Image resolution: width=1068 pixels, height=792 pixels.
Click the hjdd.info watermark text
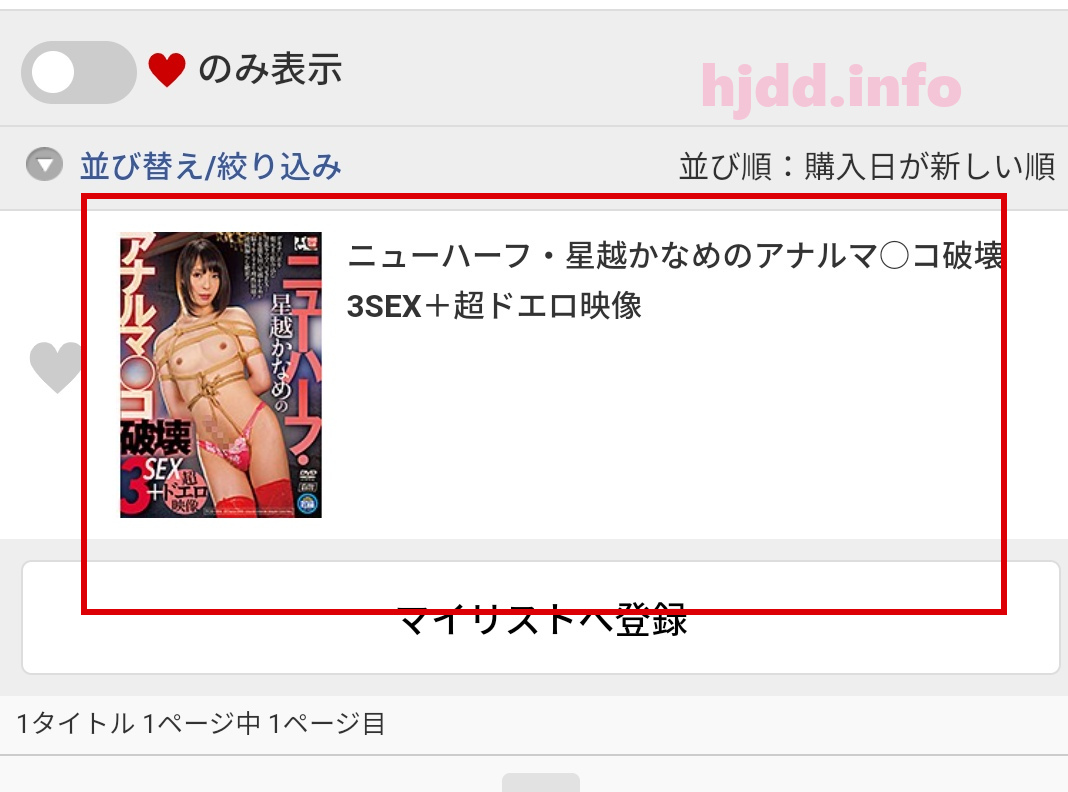(831, 87)
